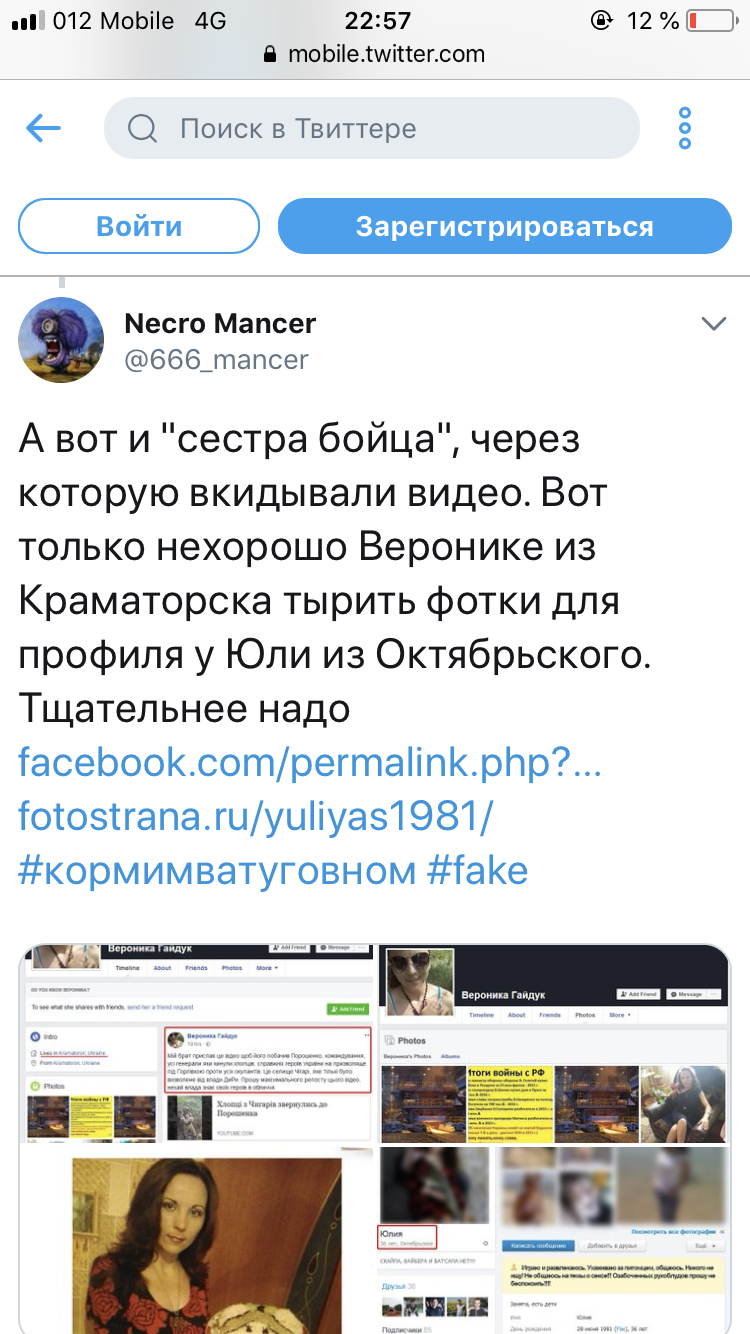Image resolution: width=750 pixels, height=1334 pixels.
Task: Open the facebook.com/permalink.php link
Action: coord(310,763)
